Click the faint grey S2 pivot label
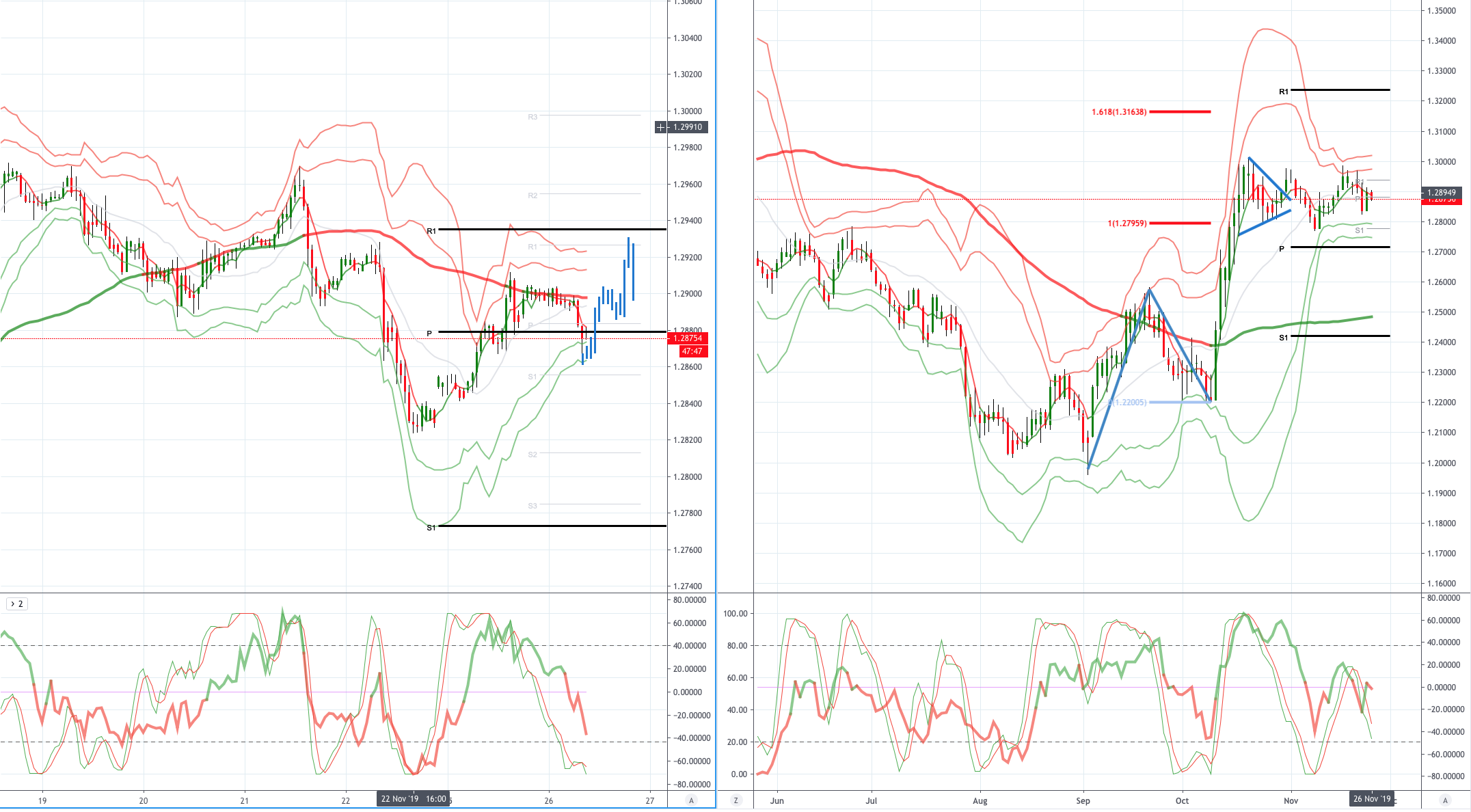 click(x=532, y=455)
